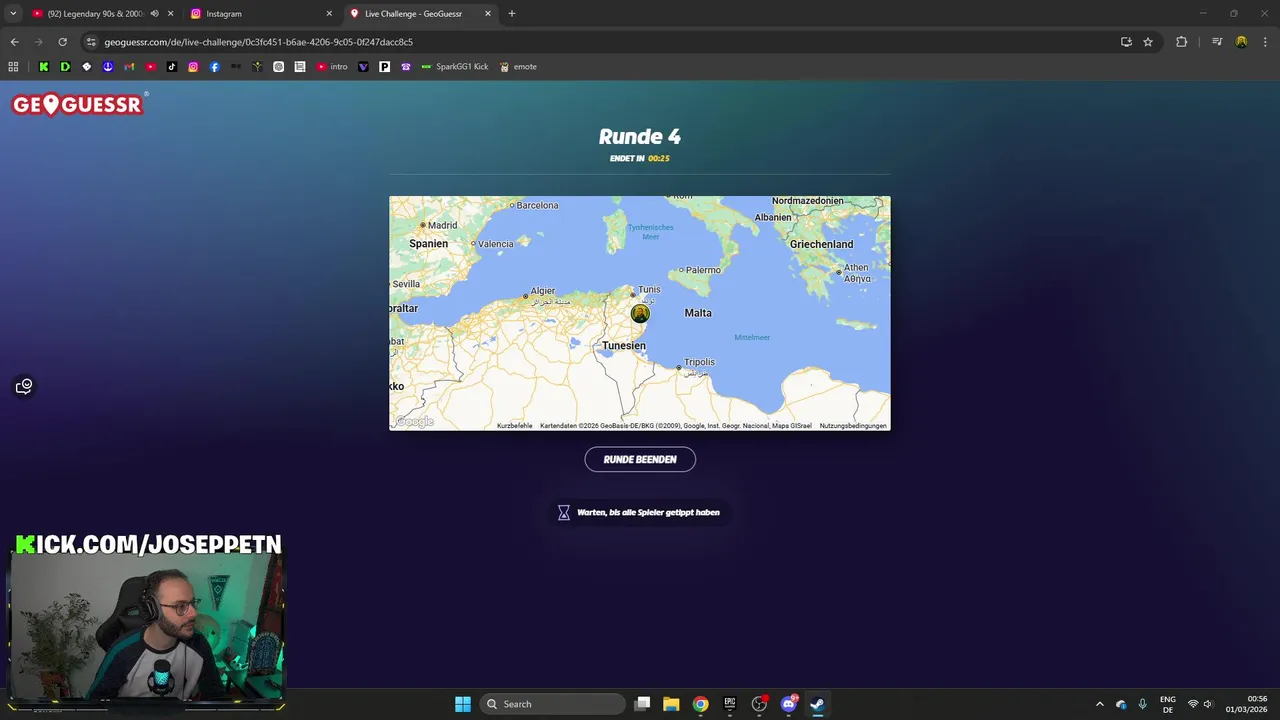Close the Instagram tab
Viewport: 1280px width, 720px height.
click(329, 14)
